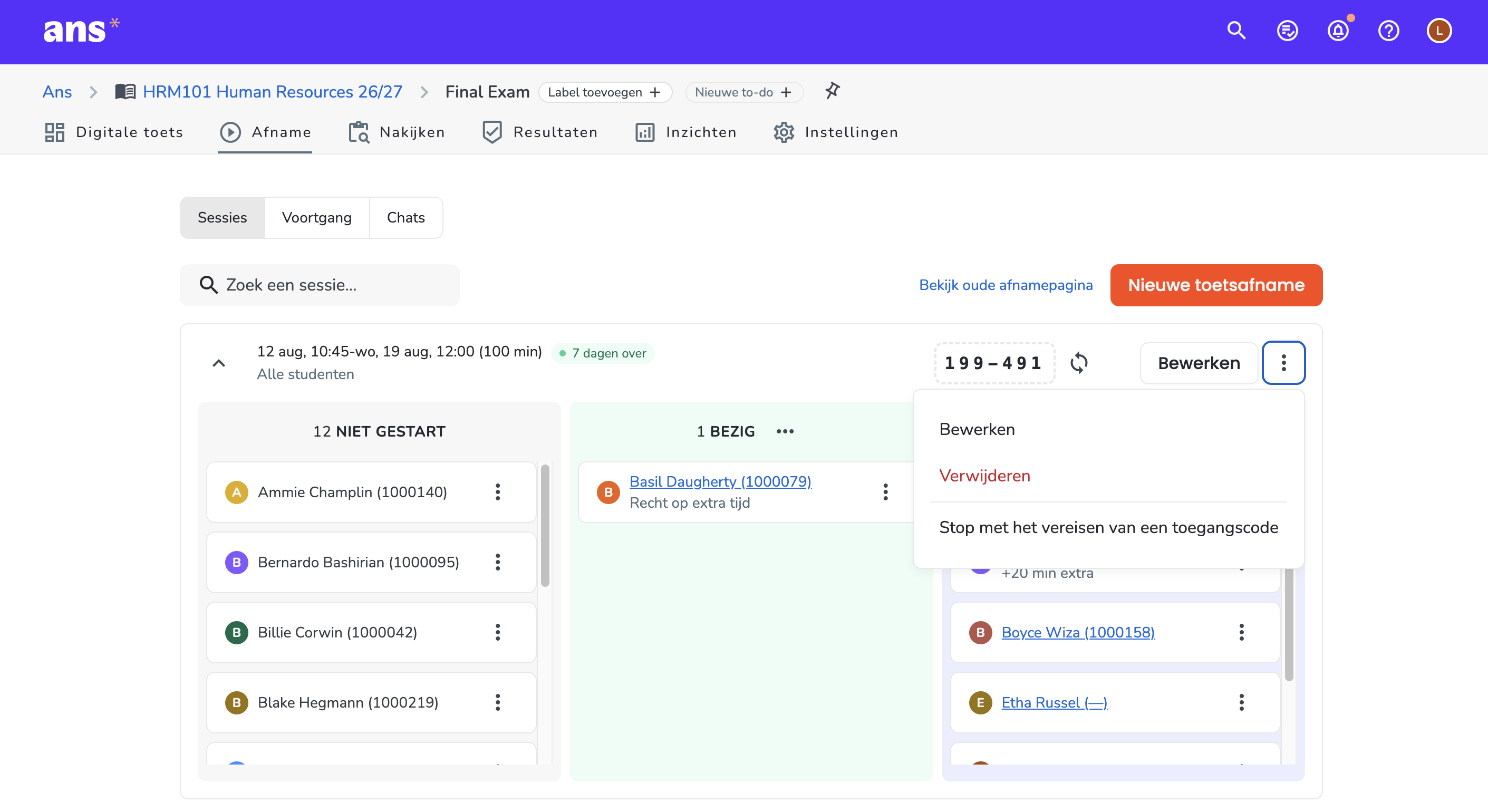Open the to-do checklist icon in the header

[x=1287, y=31]
